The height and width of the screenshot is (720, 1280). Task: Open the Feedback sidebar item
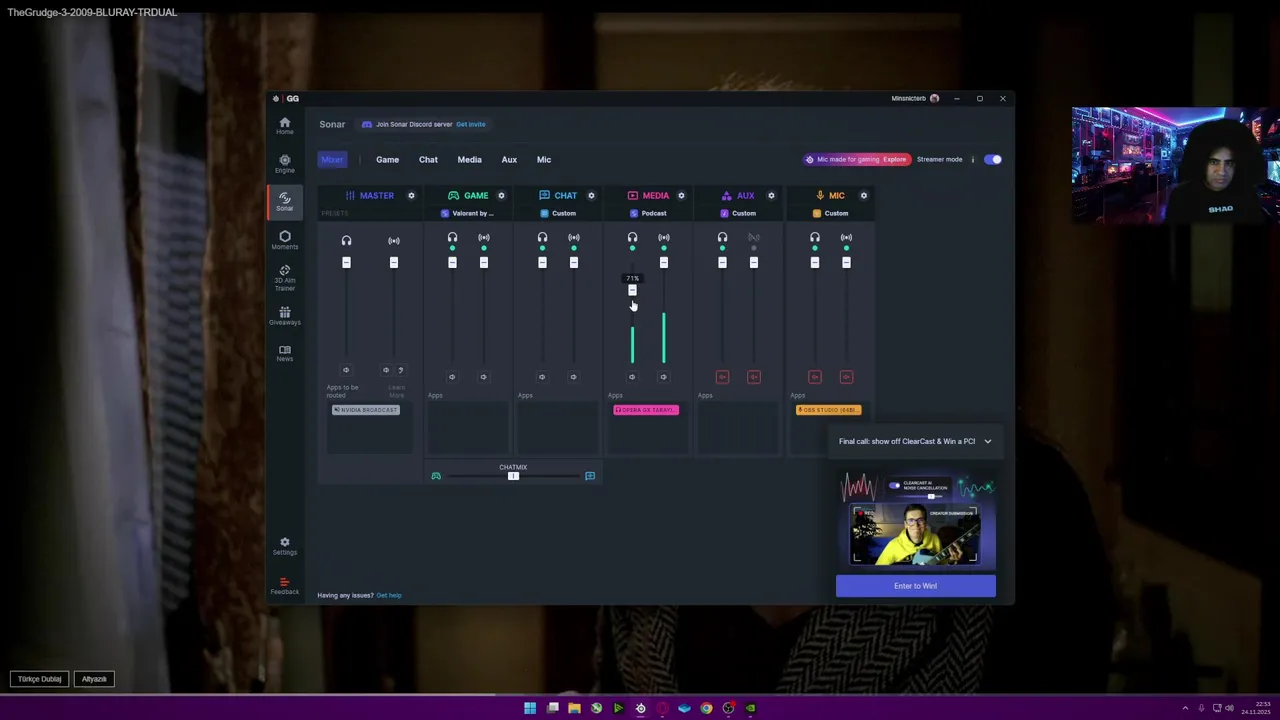tap(285, 586)
